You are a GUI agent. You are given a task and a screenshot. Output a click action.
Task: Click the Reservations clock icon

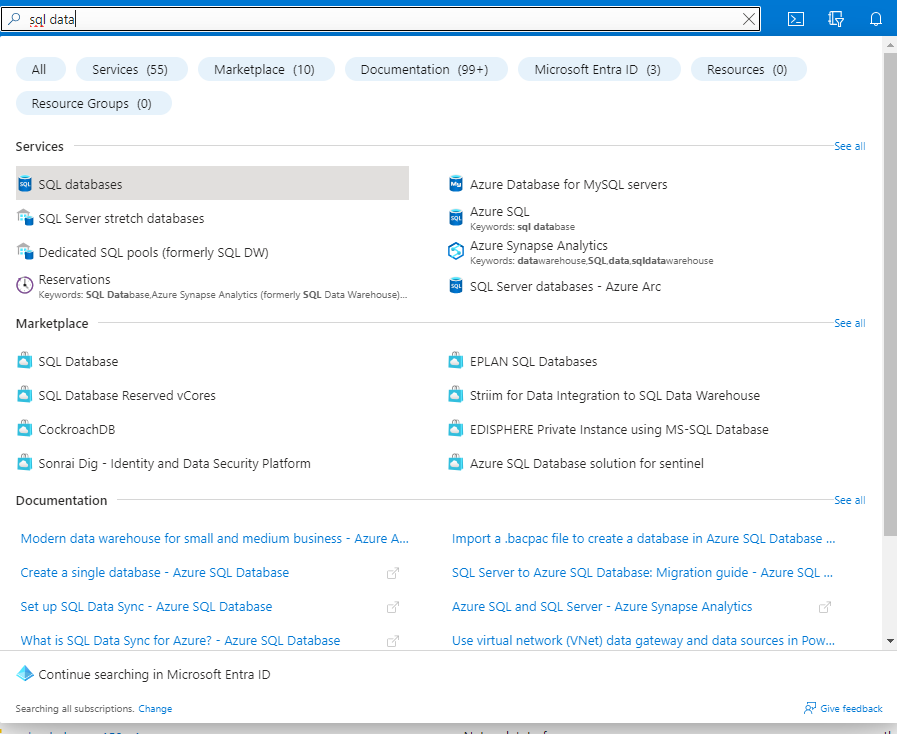click(x=25, y=285)
